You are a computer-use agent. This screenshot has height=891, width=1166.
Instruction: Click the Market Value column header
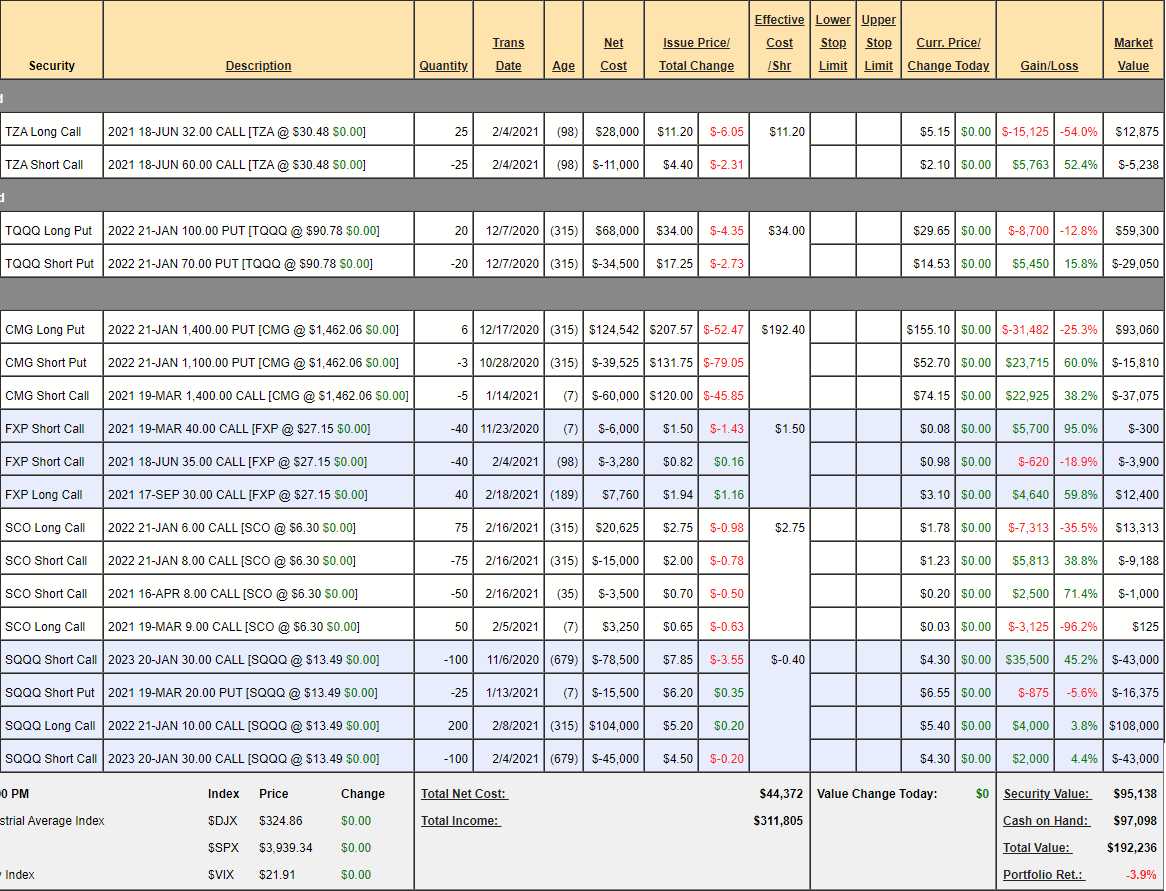[1132, 54]
